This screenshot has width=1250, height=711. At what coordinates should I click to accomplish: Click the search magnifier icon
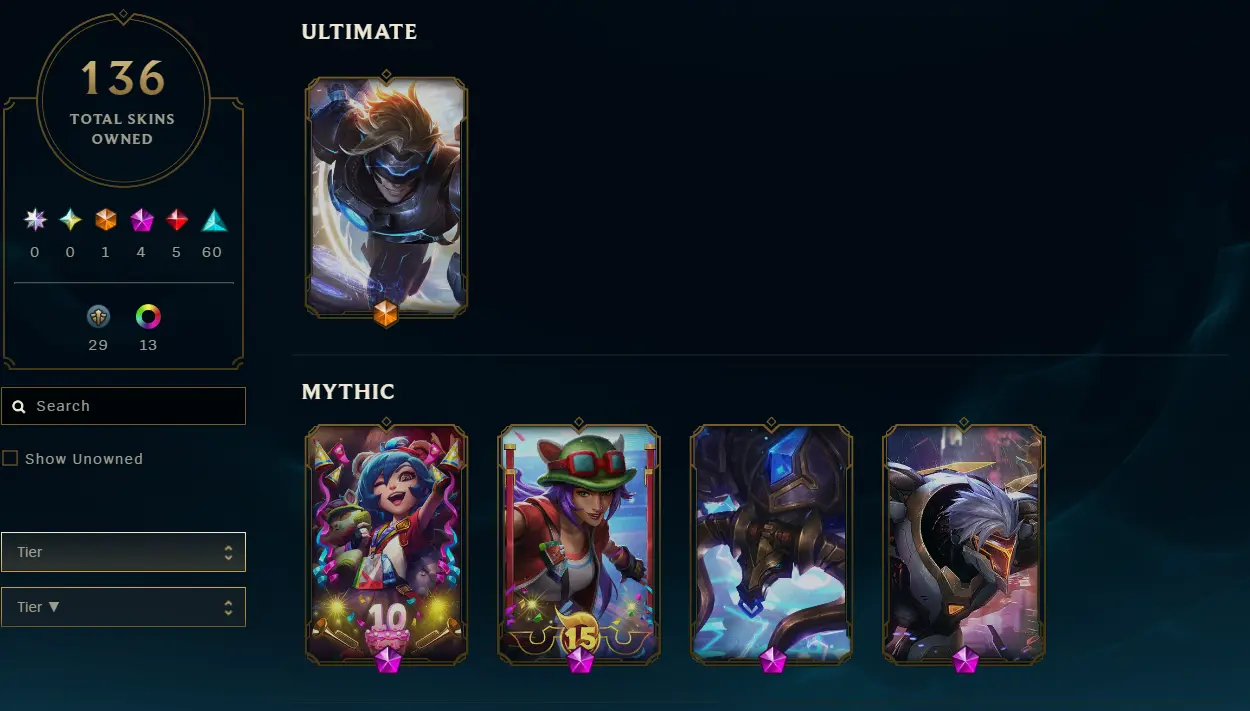[19, 407]
